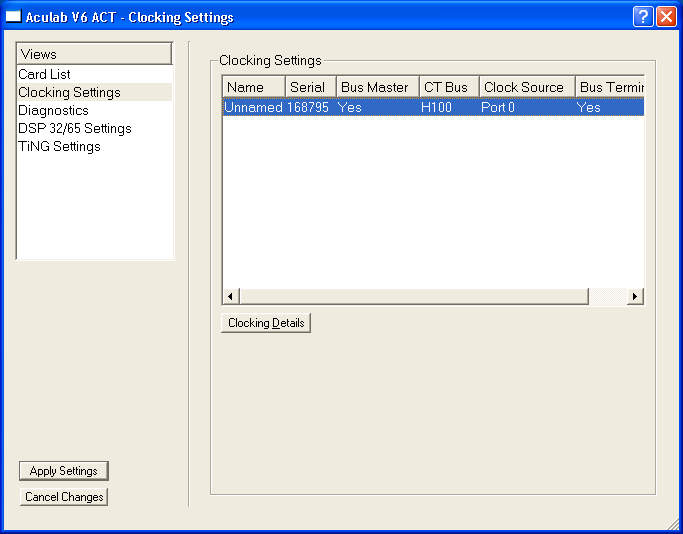The height and width of the screenshot is (534, 683).
Task: Click the Port 0 clock source cell
Action: [x=498, y=107]
